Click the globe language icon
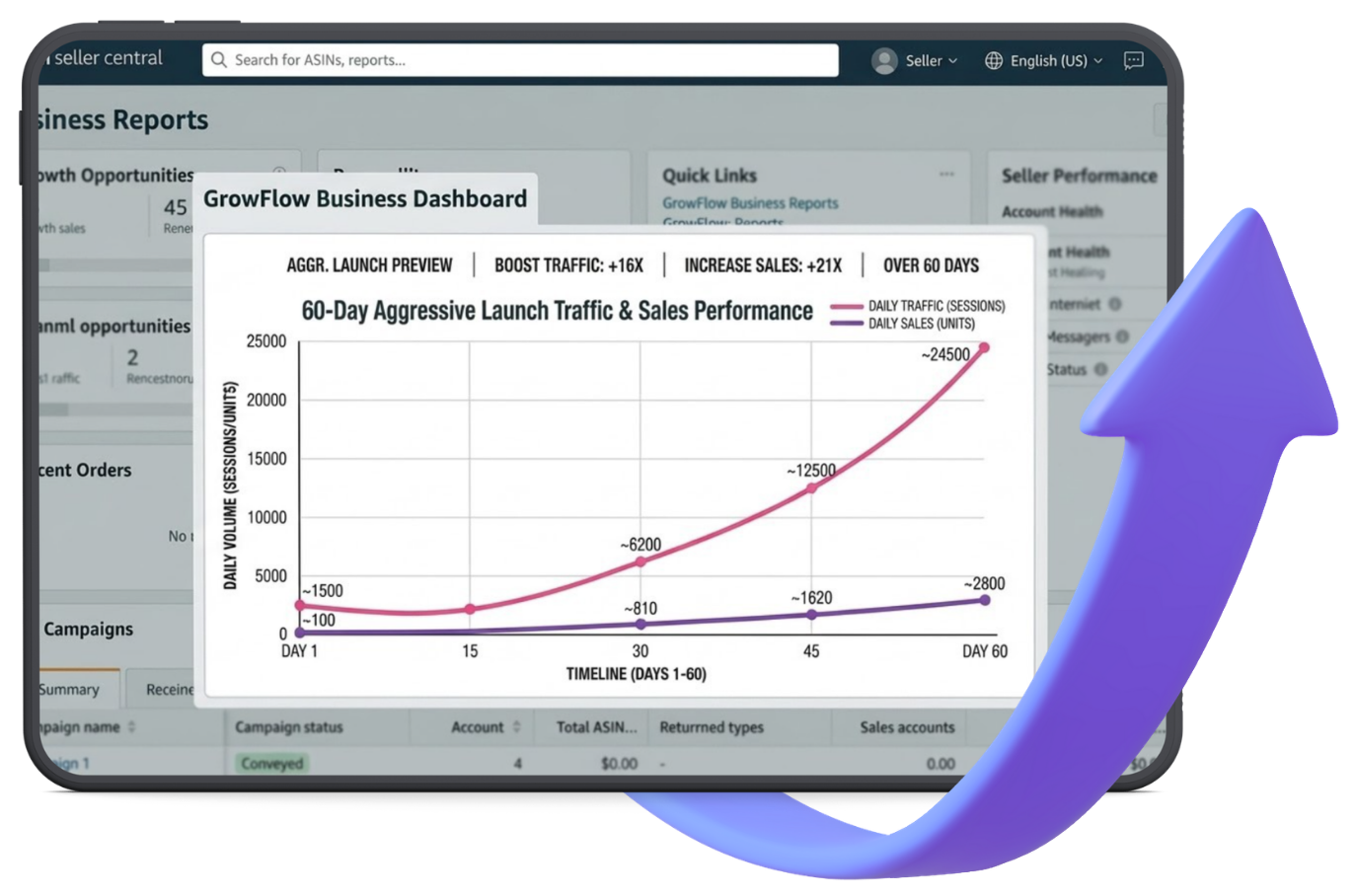The image size is (1356, 896). tap(994, 60)
